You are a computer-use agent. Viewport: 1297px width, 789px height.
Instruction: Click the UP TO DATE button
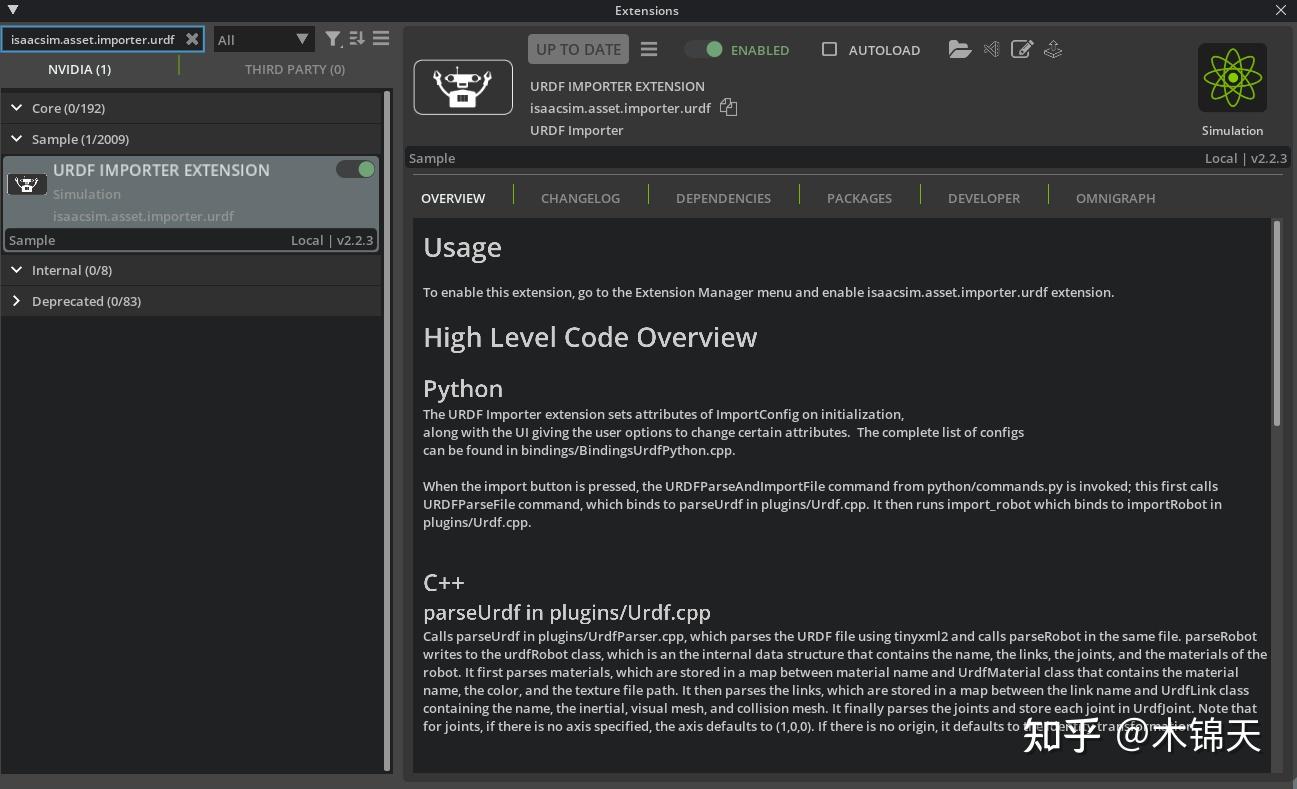(577, 48)
